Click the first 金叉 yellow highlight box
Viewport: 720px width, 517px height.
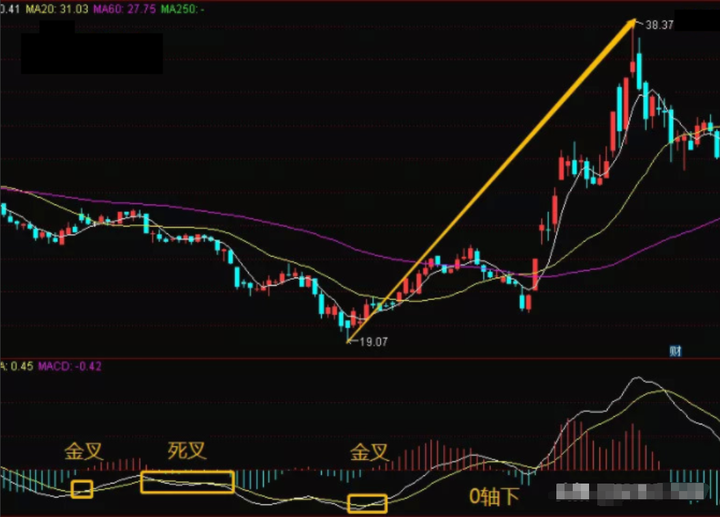tap(82, 489)
